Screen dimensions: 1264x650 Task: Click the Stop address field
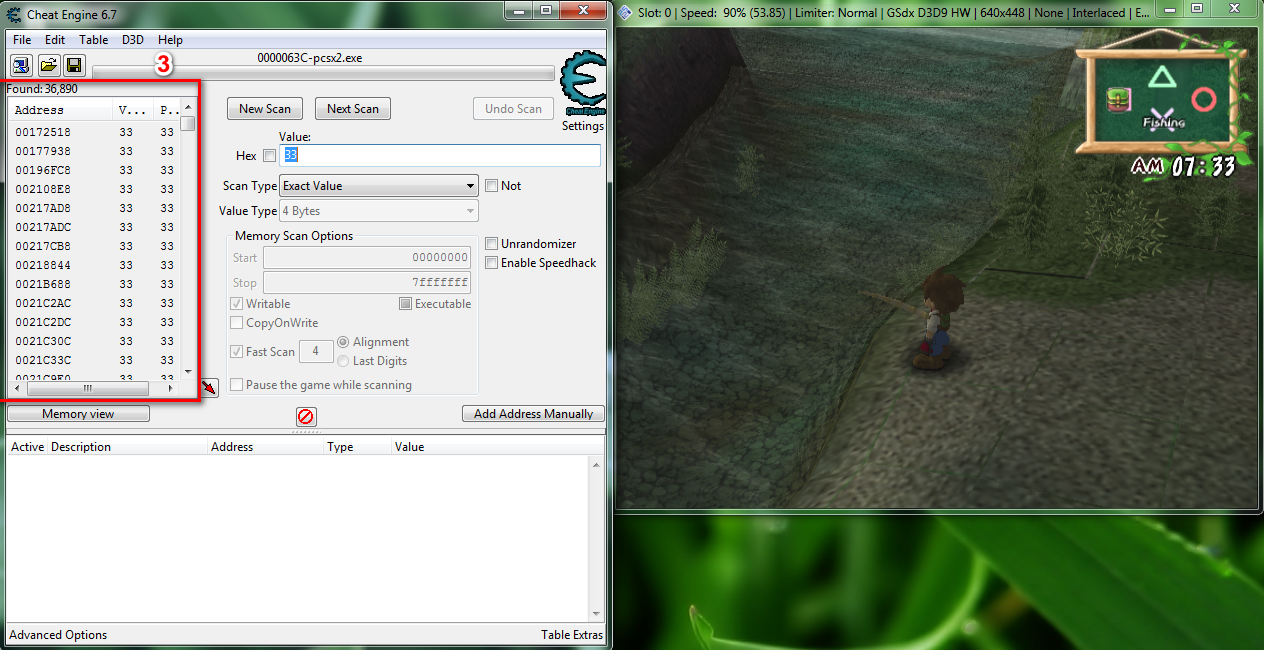[x=367, y=283]
